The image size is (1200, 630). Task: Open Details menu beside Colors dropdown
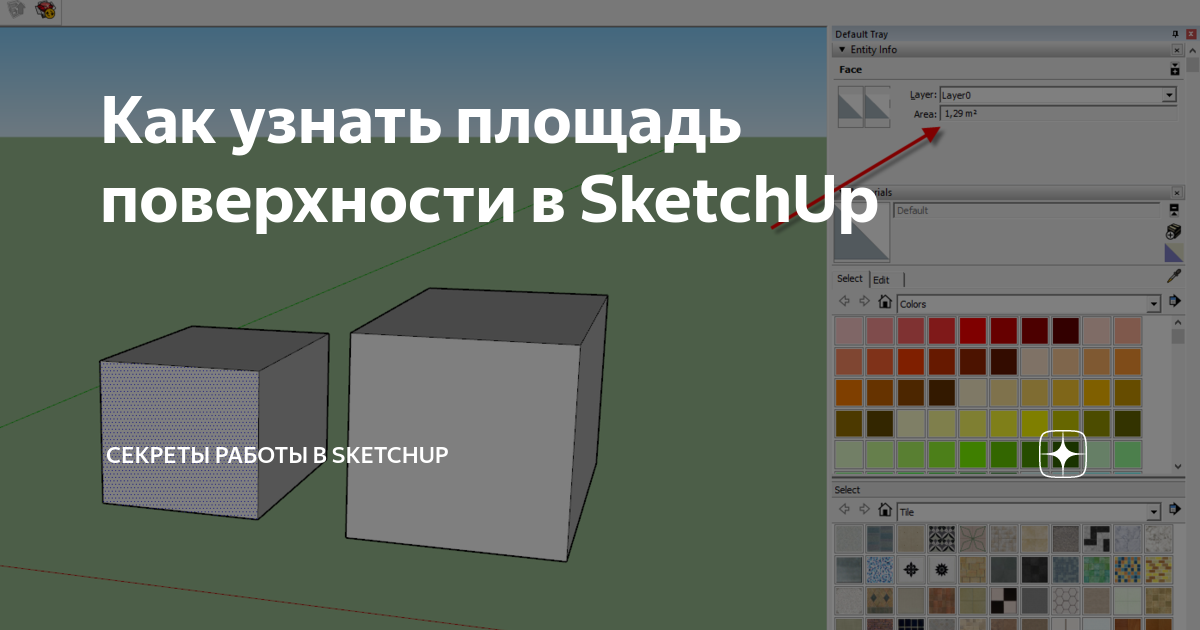pos(1176,301)
